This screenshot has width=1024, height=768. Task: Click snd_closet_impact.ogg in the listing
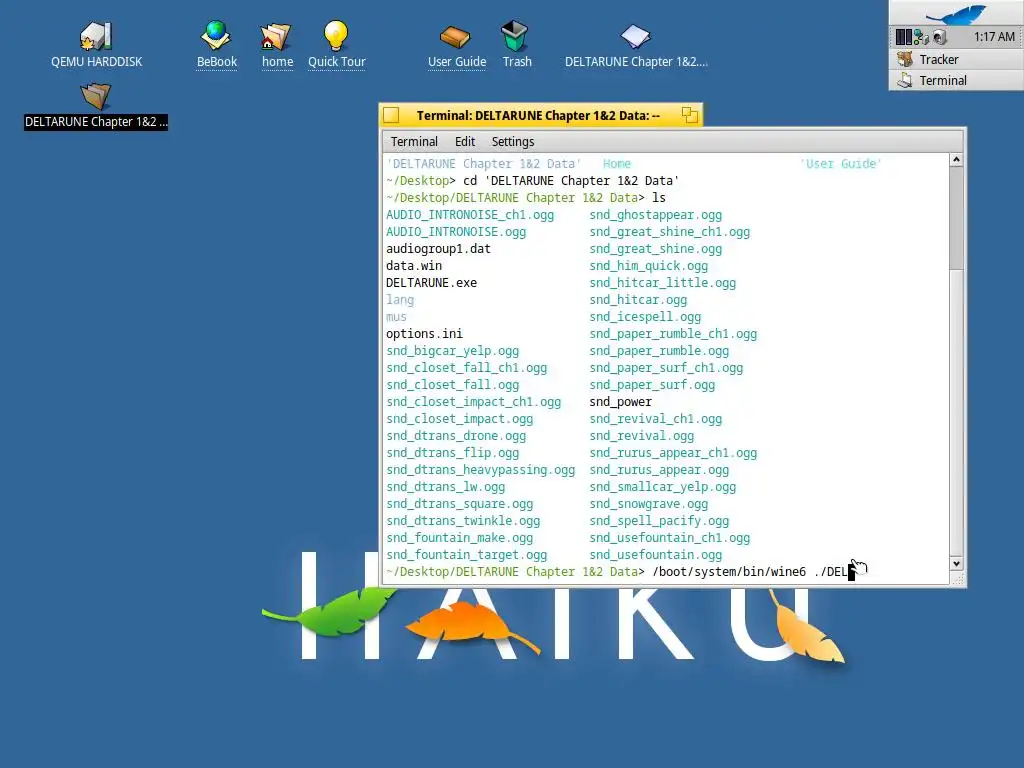pyautogui.click(x=459, y=419)
